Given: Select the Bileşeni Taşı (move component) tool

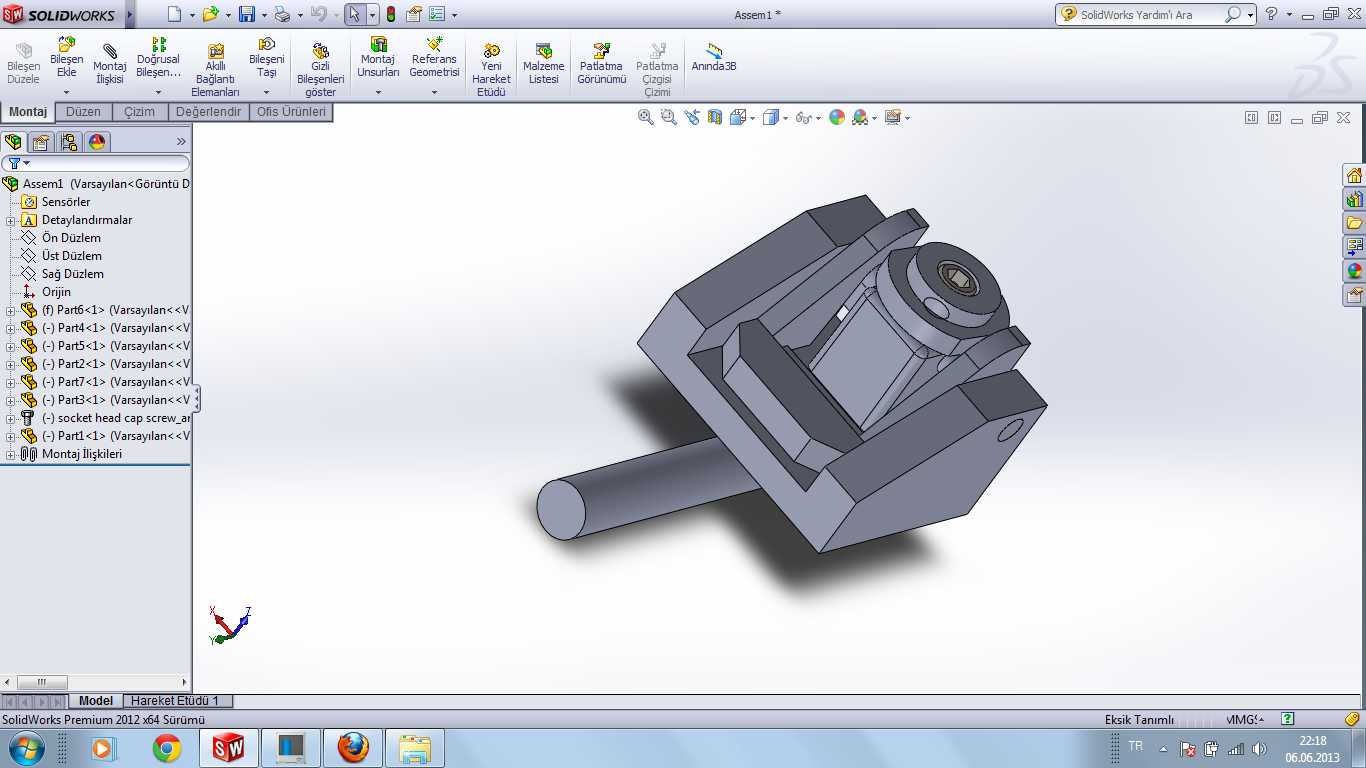Looking at the screenshot, I should 267,45.
